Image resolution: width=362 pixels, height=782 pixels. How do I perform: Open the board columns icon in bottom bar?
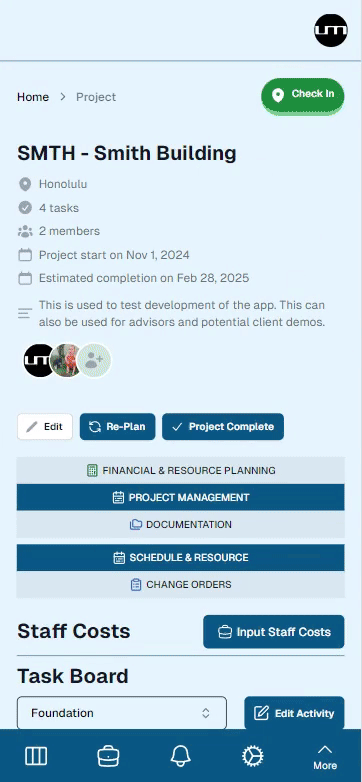[36, 756]
